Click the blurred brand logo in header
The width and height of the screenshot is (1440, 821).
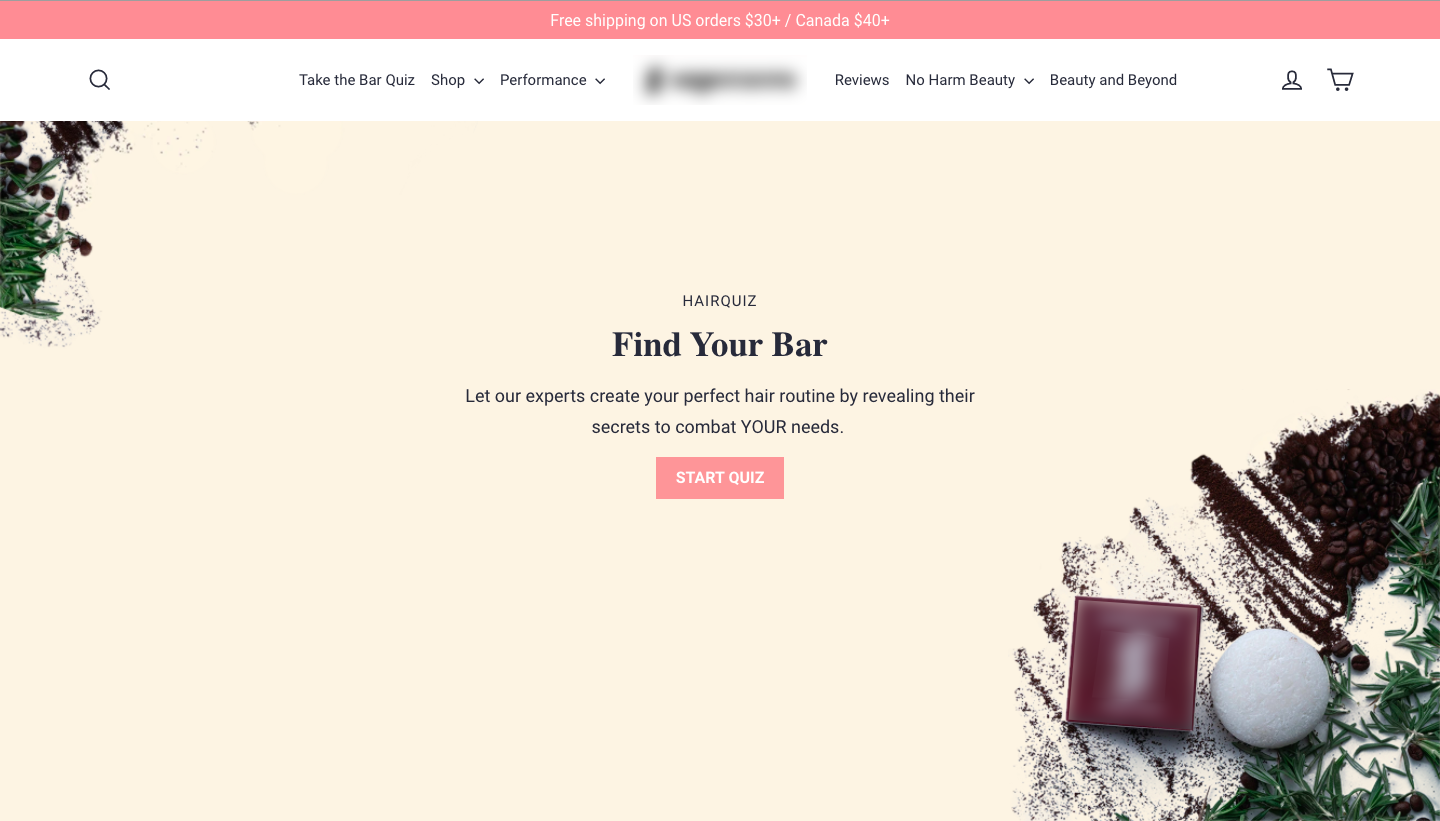coord(720,80)
